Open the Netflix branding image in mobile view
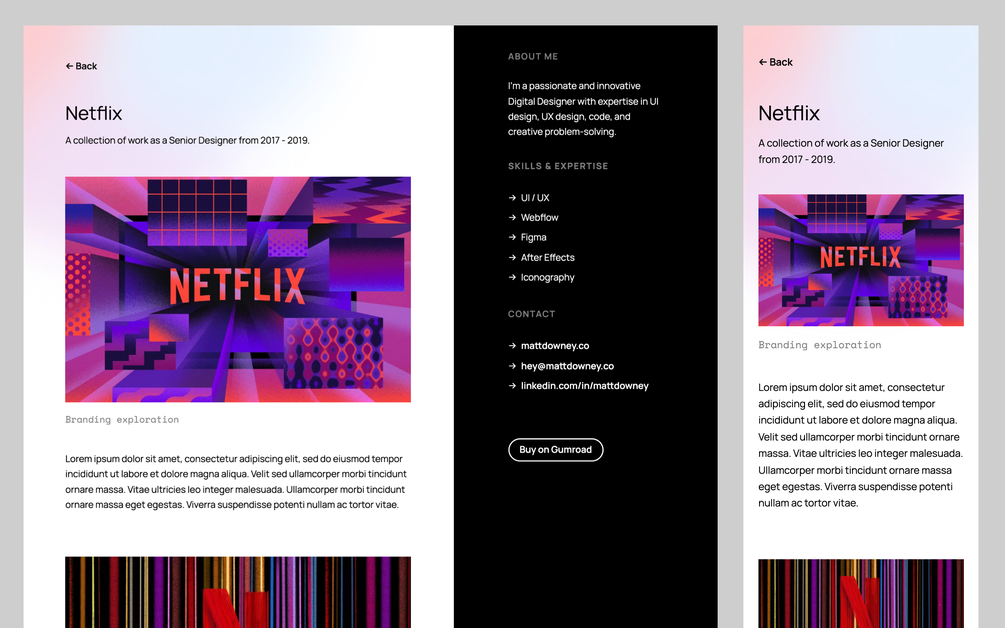 tap(861, 260)
